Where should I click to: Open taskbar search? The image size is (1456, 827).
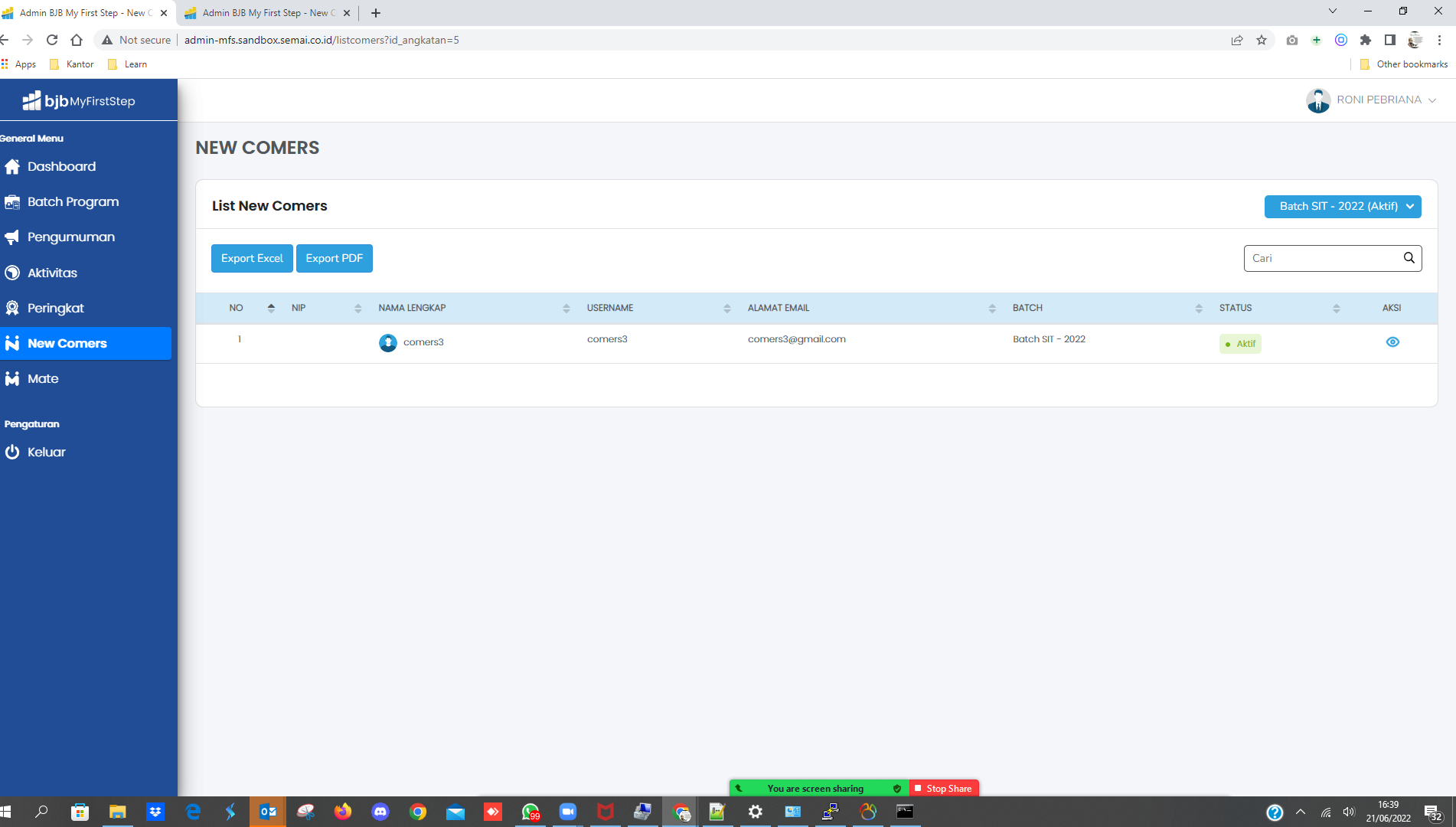[42, 812]
